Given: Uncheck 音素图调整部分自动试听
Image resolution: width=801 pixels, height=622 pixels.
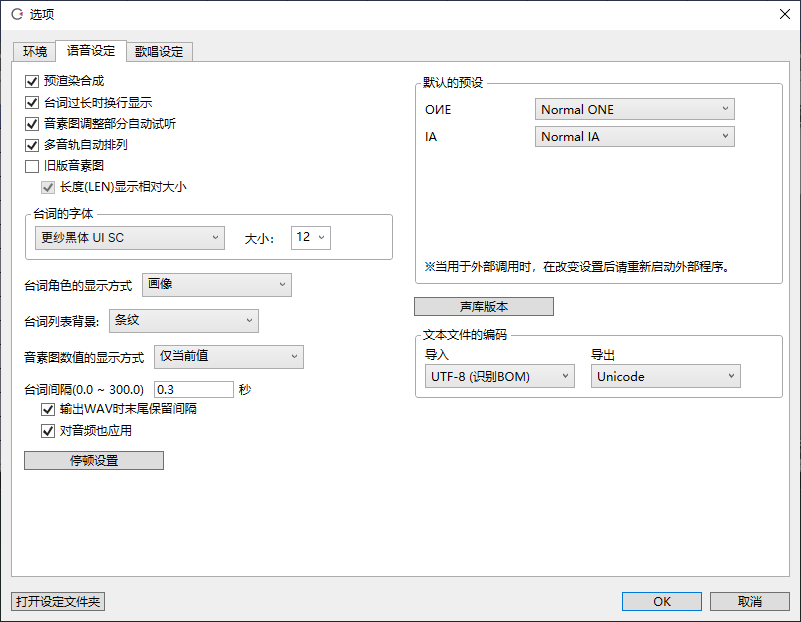Looking at the screenshot, I should coord(32,124).
